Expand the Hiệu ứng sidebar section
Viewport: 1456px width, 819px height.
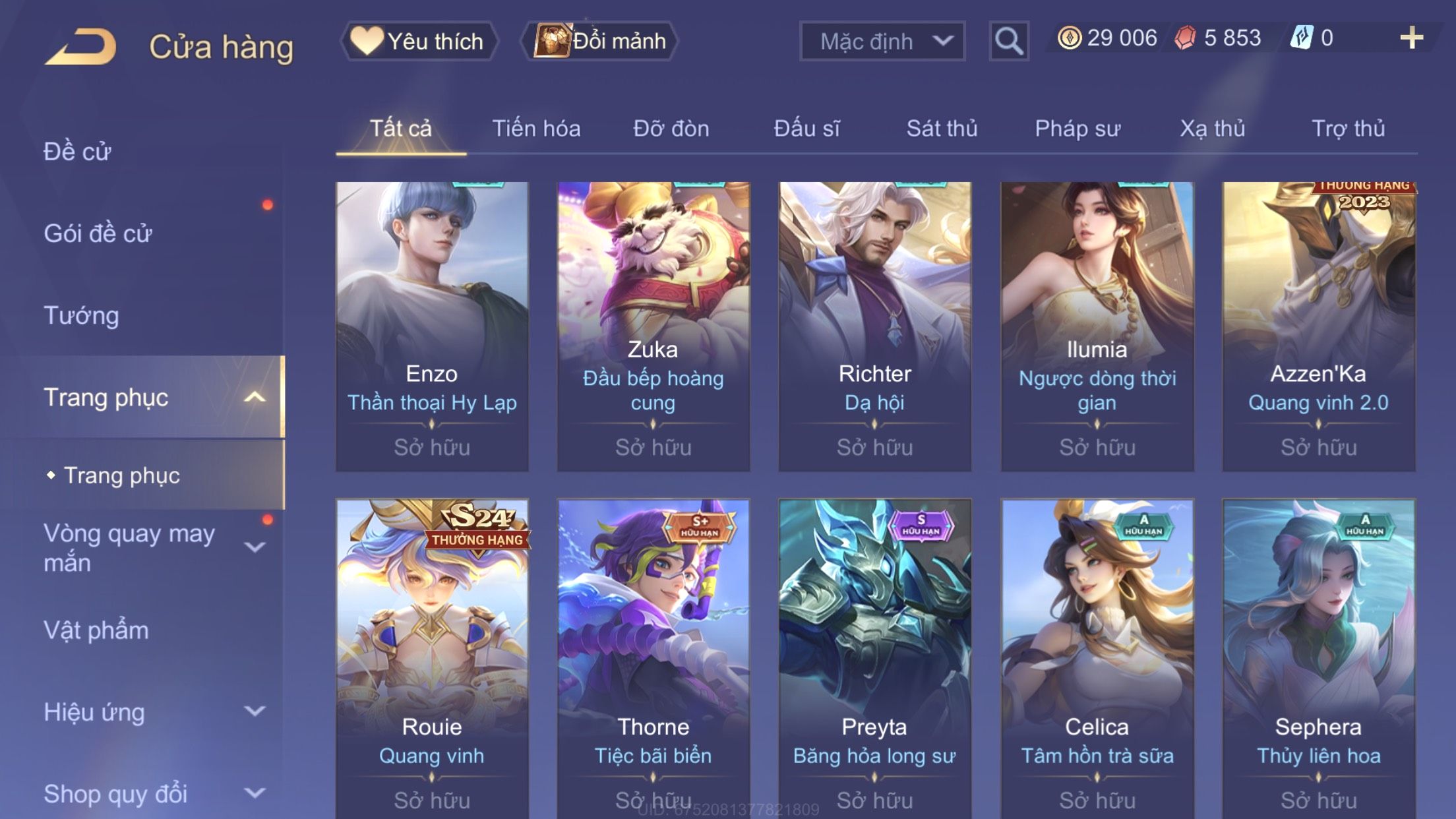point(255,711)
